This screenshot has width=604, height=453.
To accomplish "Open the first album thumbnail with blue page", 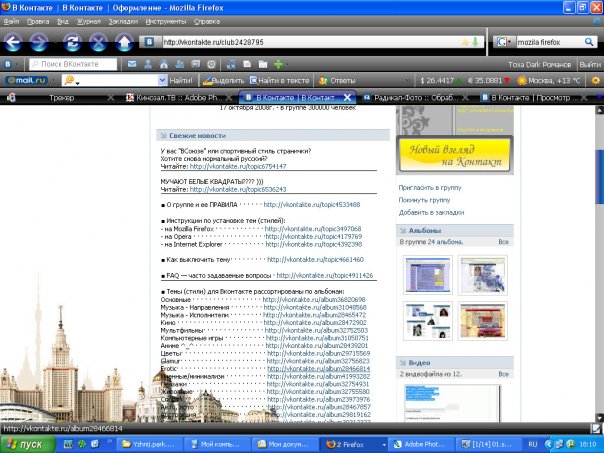I will (x=428, y=275).
